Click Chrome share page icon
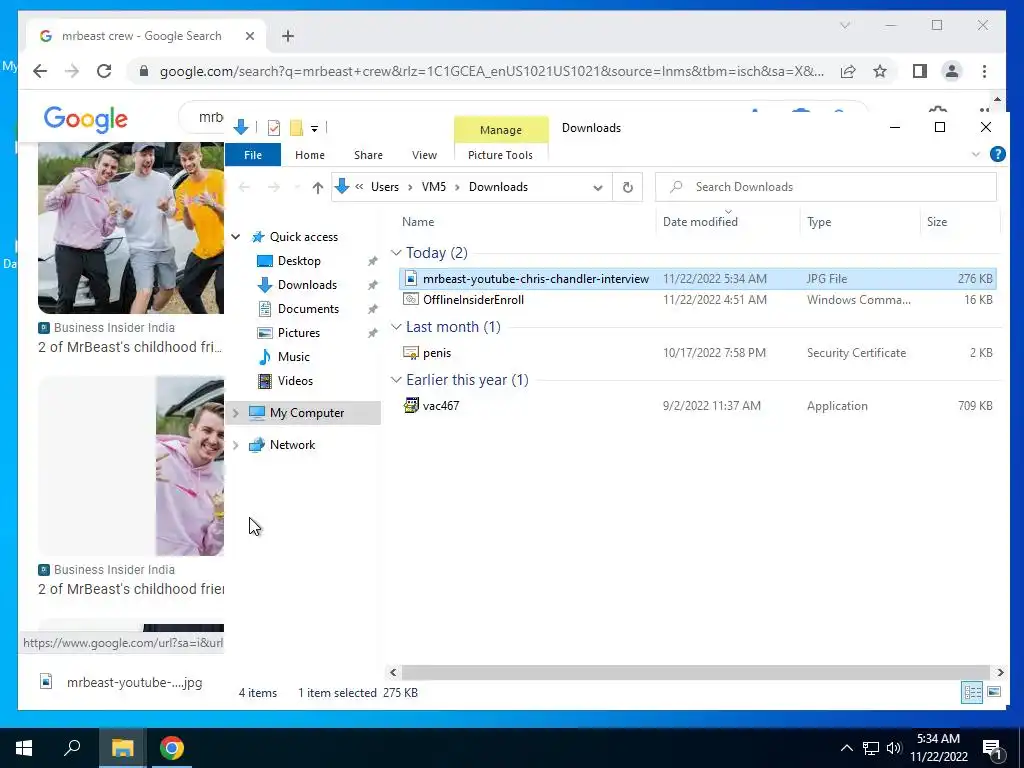 click(x=848, y=71)
